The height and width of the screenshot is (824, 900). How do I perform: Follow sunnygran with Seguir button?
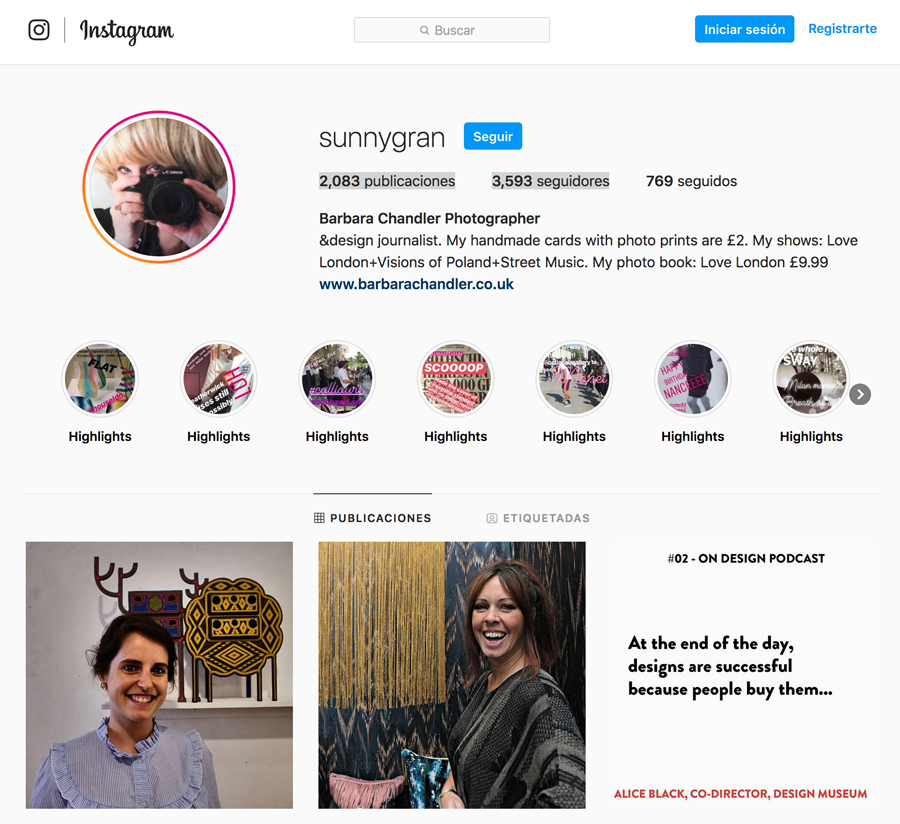pyautogui.click(x=492, y=136)
